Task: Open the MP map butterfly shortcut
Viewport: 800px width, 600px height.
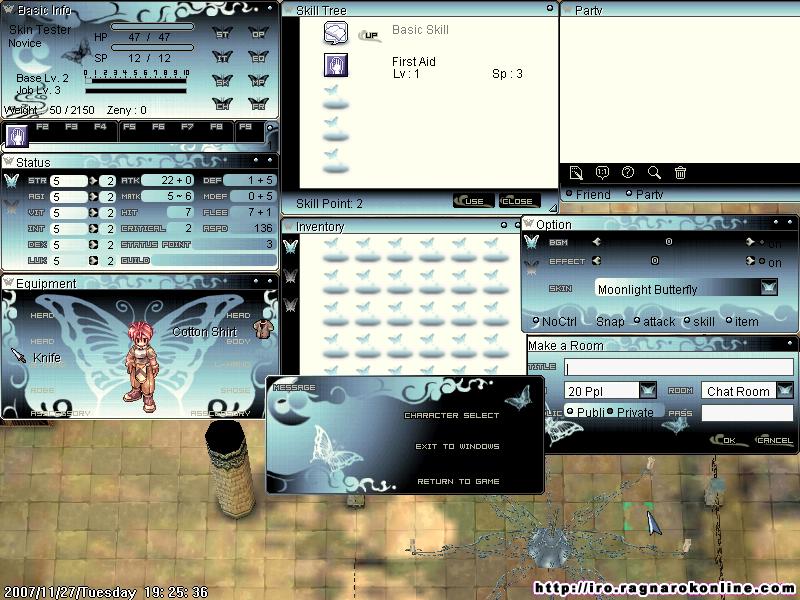Action: pyautogui.click(x=258, y=81)
